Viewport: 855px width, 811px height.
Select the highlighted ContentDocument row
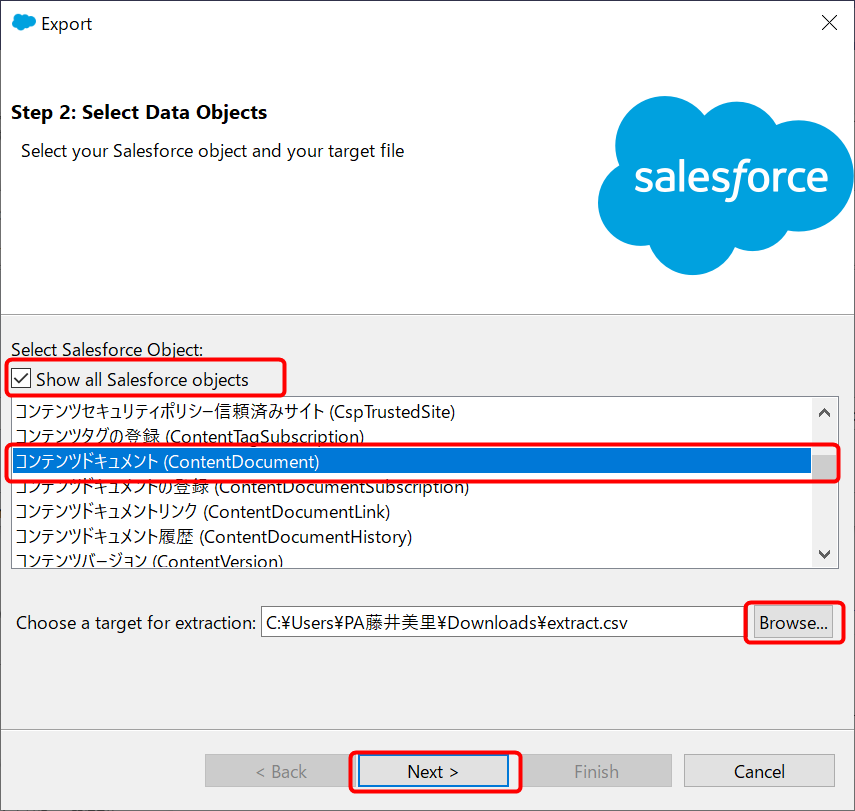pyautogui.click(x=412, y=461)
